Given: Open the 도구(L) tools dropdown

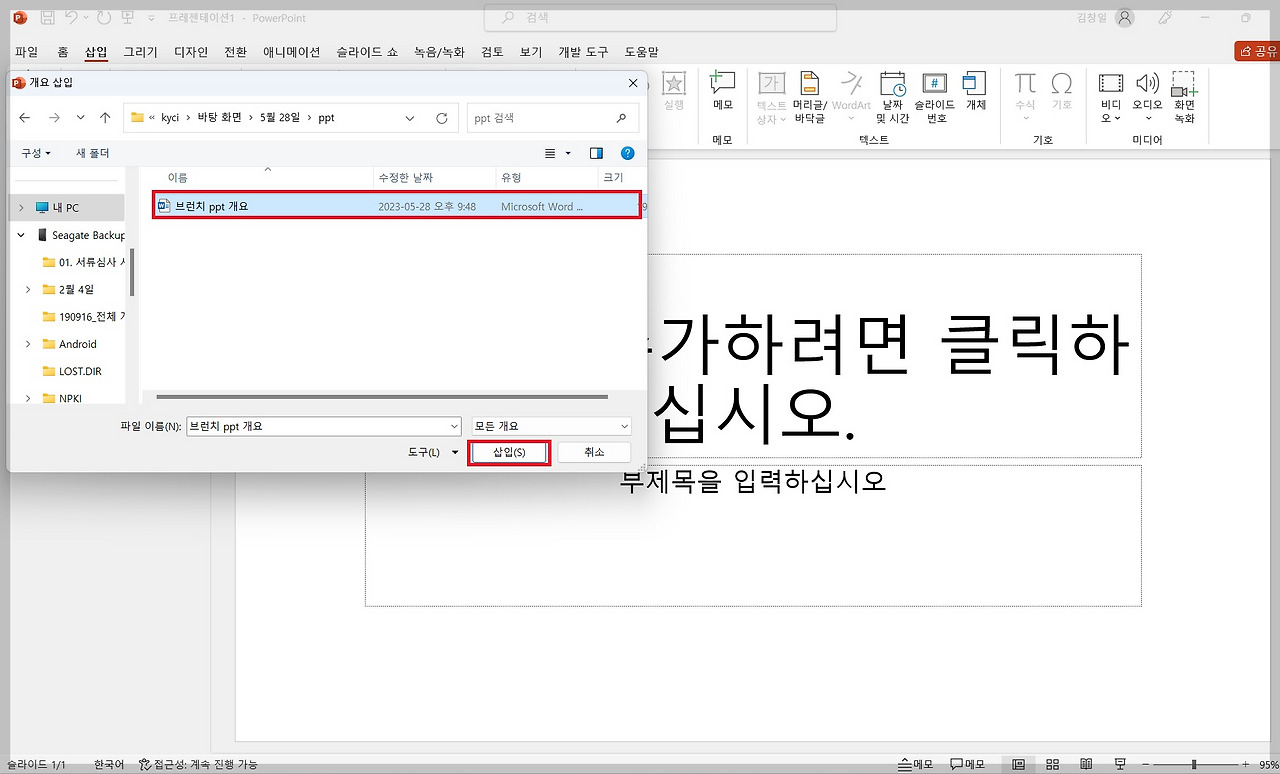Looking at the screenshot, I should 433,452.
